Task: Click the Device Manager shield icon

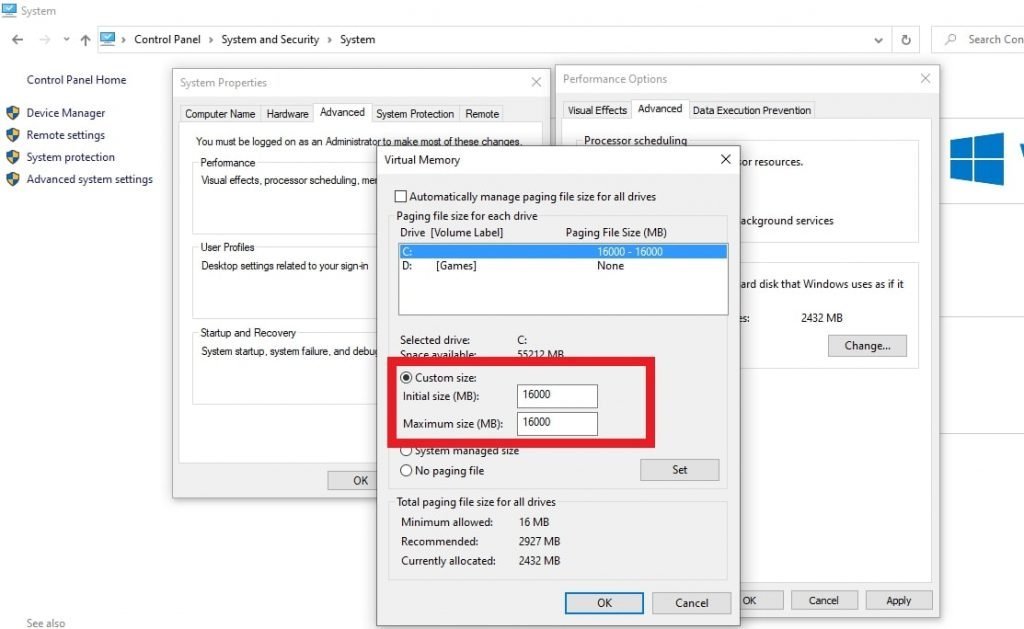Action: pyautogui.click(x=13, y=113)
